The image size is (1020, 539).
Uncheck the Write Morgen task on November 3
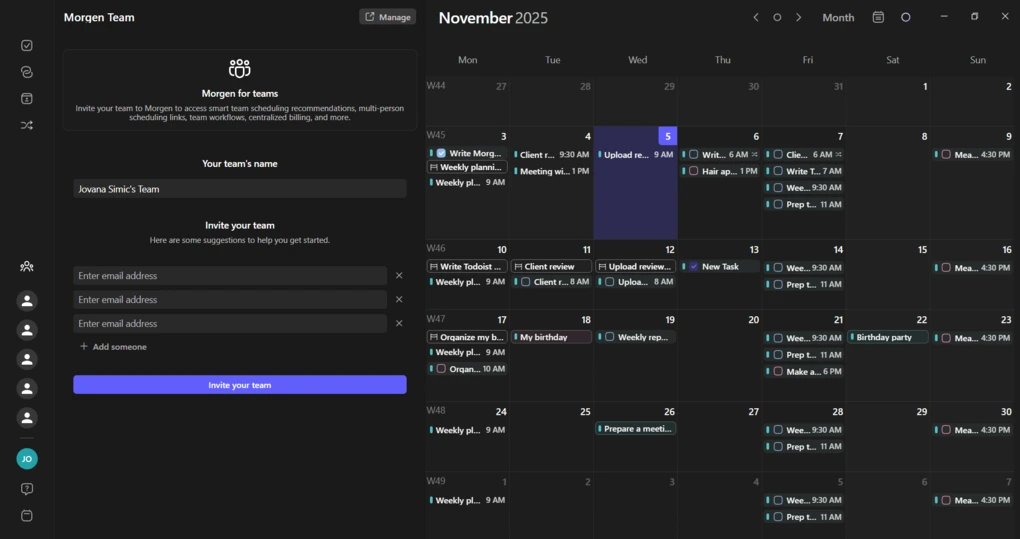pos(441,154)
